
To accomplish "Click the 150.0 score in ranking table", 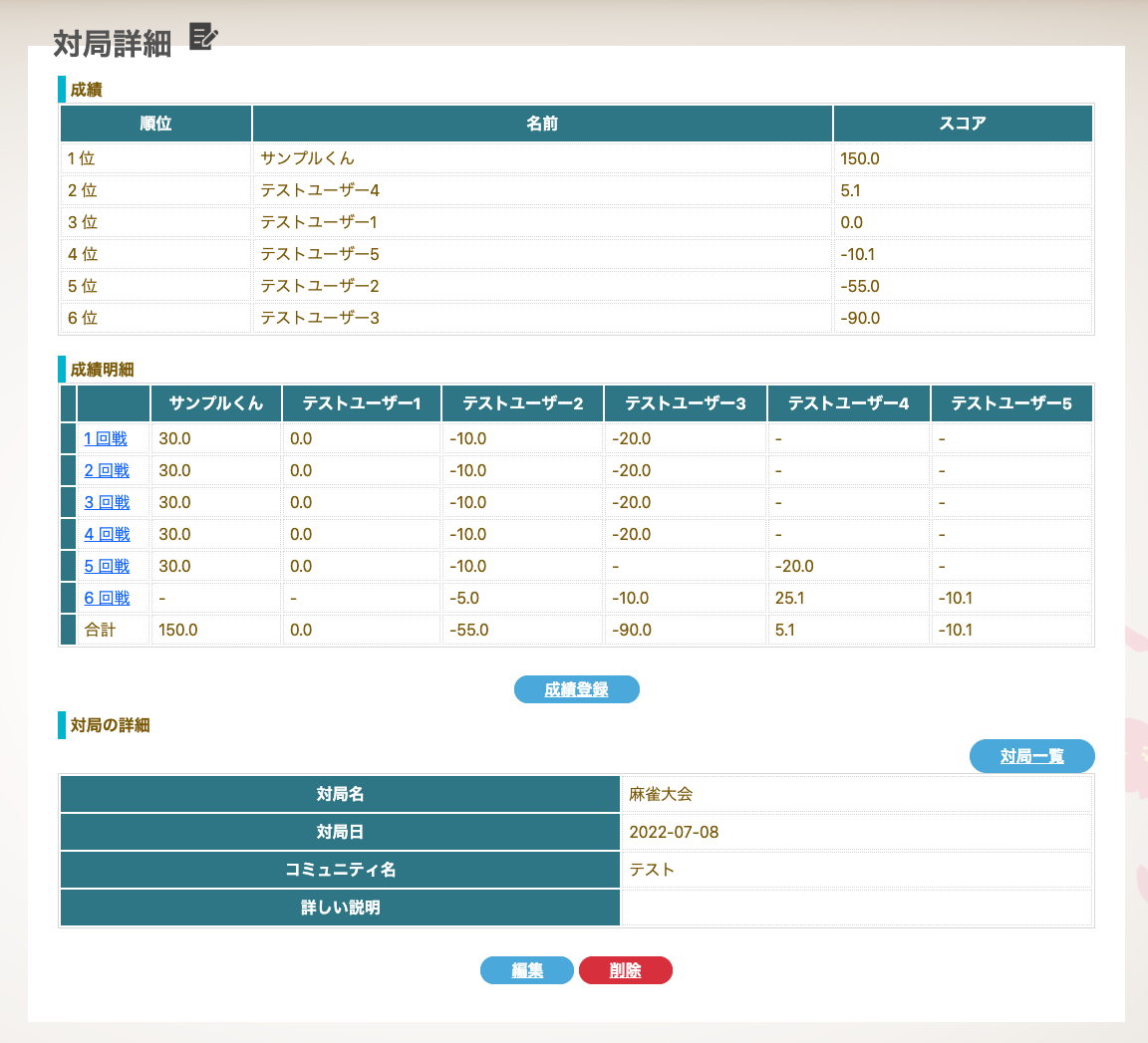I will 860,158.
